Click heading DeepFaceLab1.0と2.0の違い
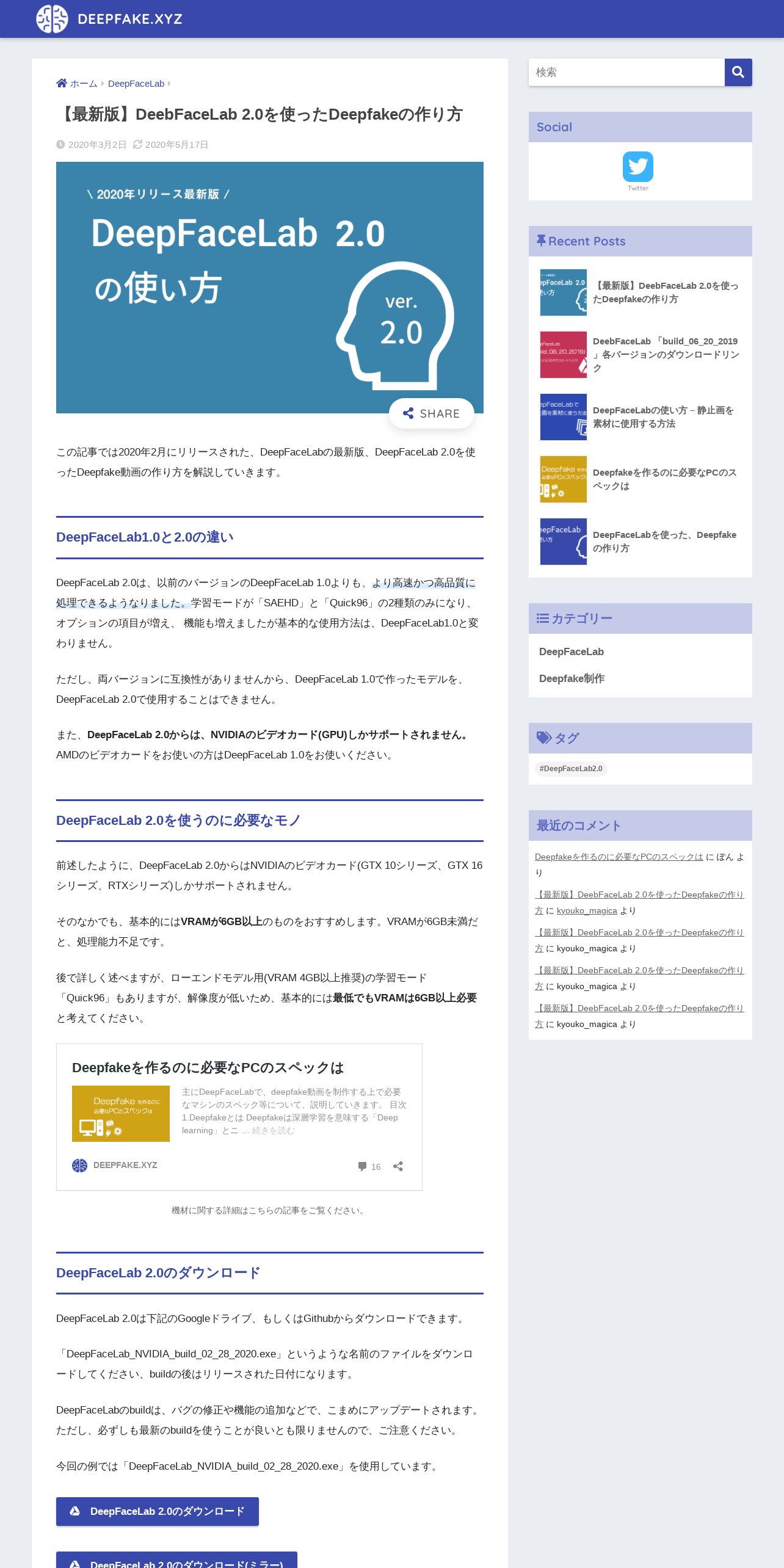784x1568 pixels. (x=145, y=537)
